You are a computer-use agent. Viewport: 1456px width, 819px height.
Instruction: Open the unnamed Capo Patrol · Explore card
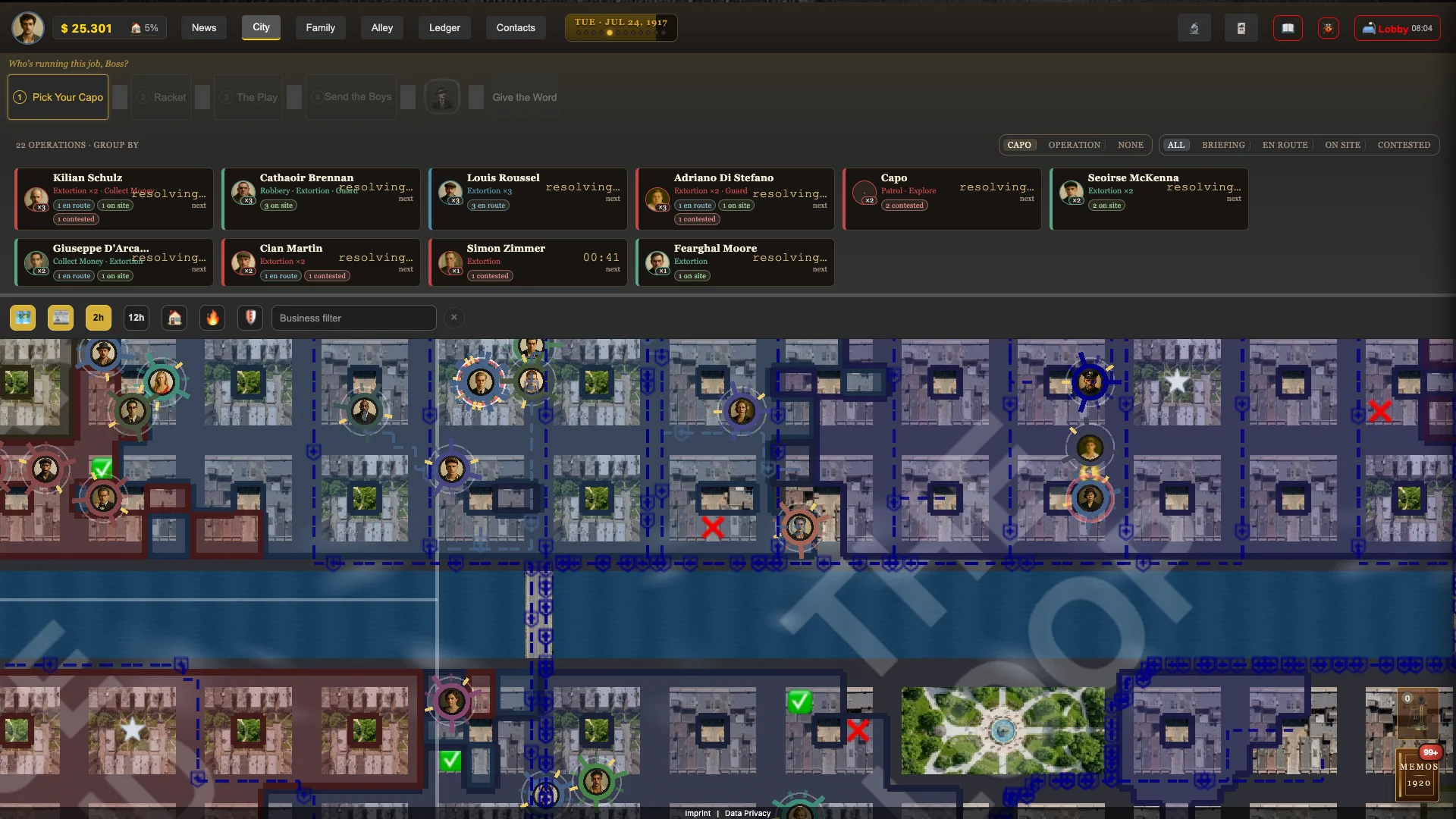942,199
